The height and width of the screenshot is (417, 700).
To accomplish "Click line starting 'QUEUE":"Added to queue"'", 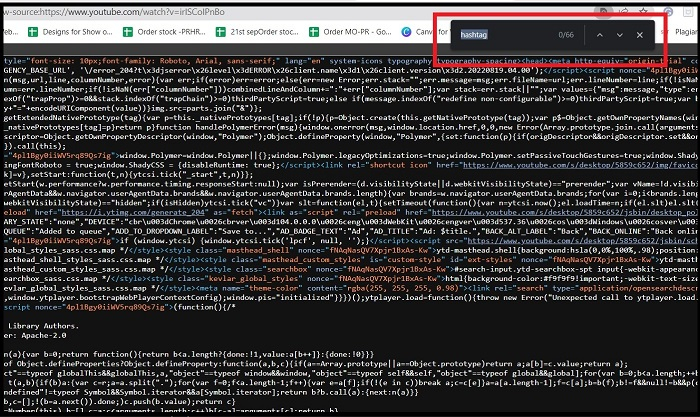I will 350,231.
